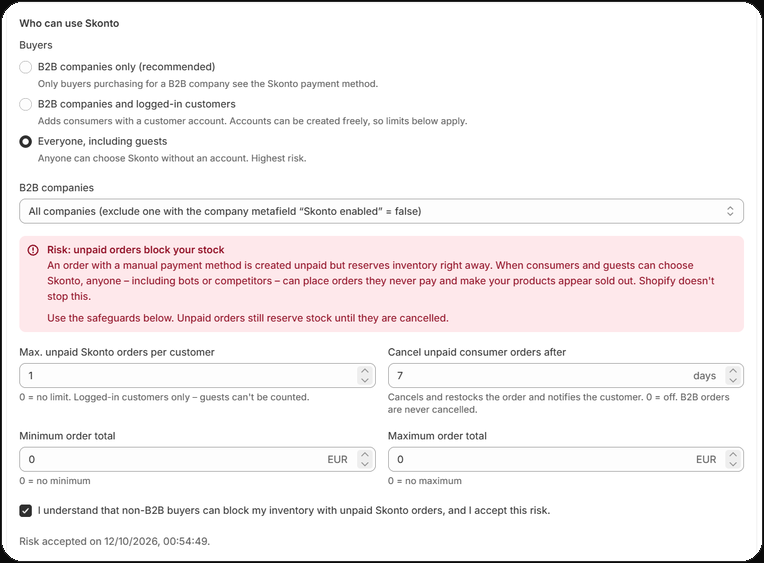Click 'Risk accepted on 12/10/2026, 00:54:49.' text
The image size is (764, 563).
115,542
